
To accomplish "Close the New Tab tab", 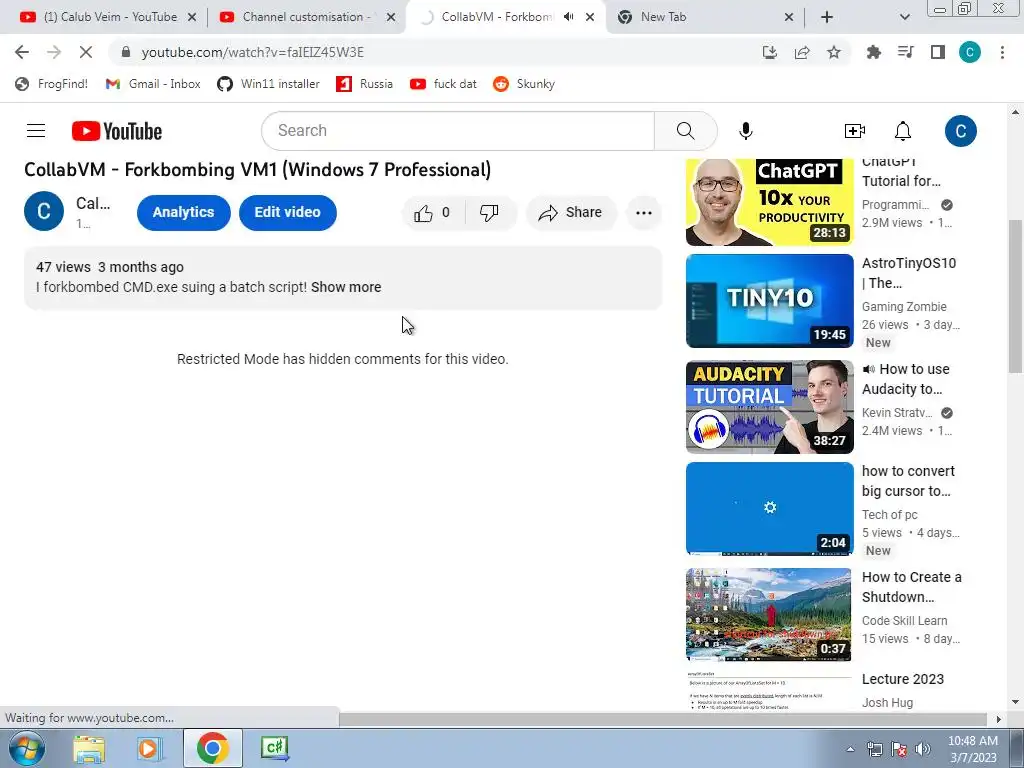I will click(789, 17).
